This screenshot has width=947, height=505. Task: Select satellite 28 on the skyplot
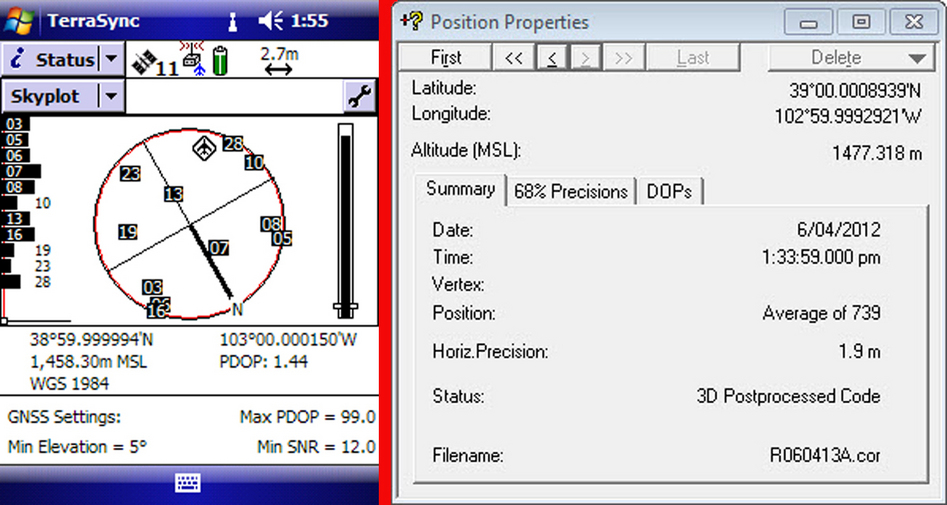pos(233,144)
